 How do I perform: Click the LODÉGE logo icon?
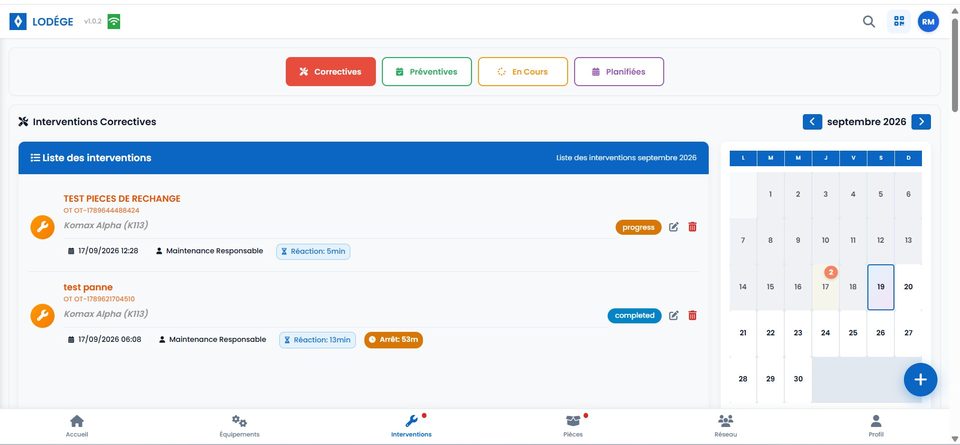pos(18,21)
